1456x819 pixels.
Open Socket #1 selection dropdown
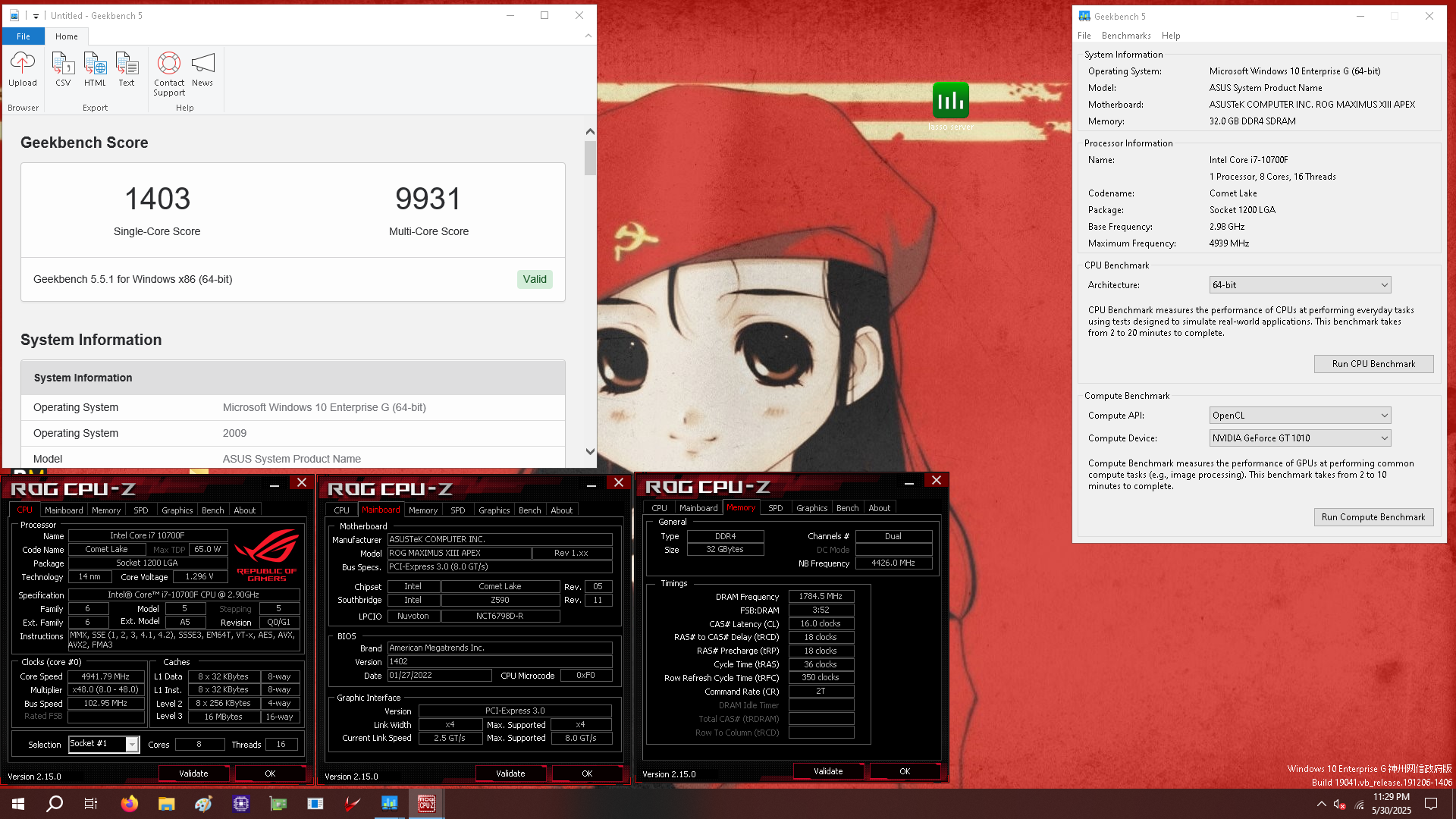[104, 744]
